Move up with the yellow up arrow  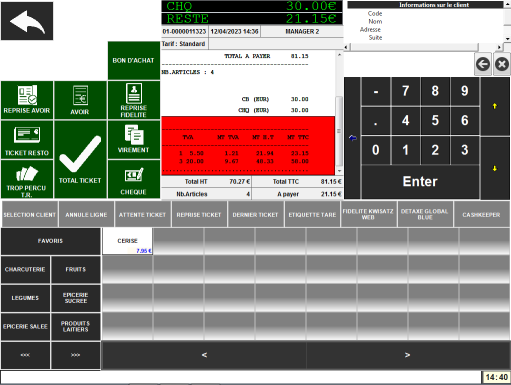[495, 106]
